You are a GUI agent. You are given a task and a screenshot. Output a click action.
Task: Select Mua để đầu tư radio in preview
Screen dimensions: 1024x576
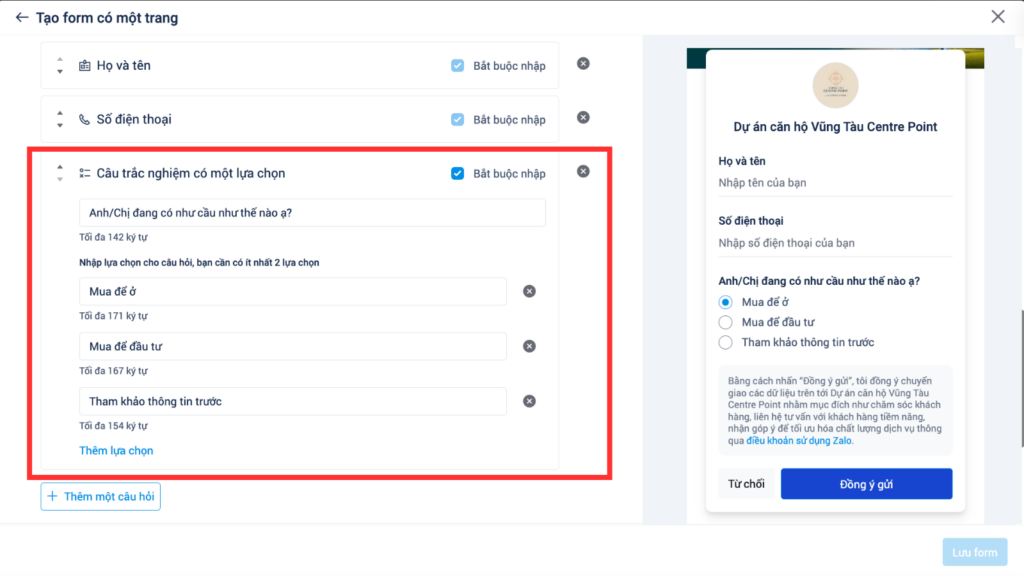726,323
